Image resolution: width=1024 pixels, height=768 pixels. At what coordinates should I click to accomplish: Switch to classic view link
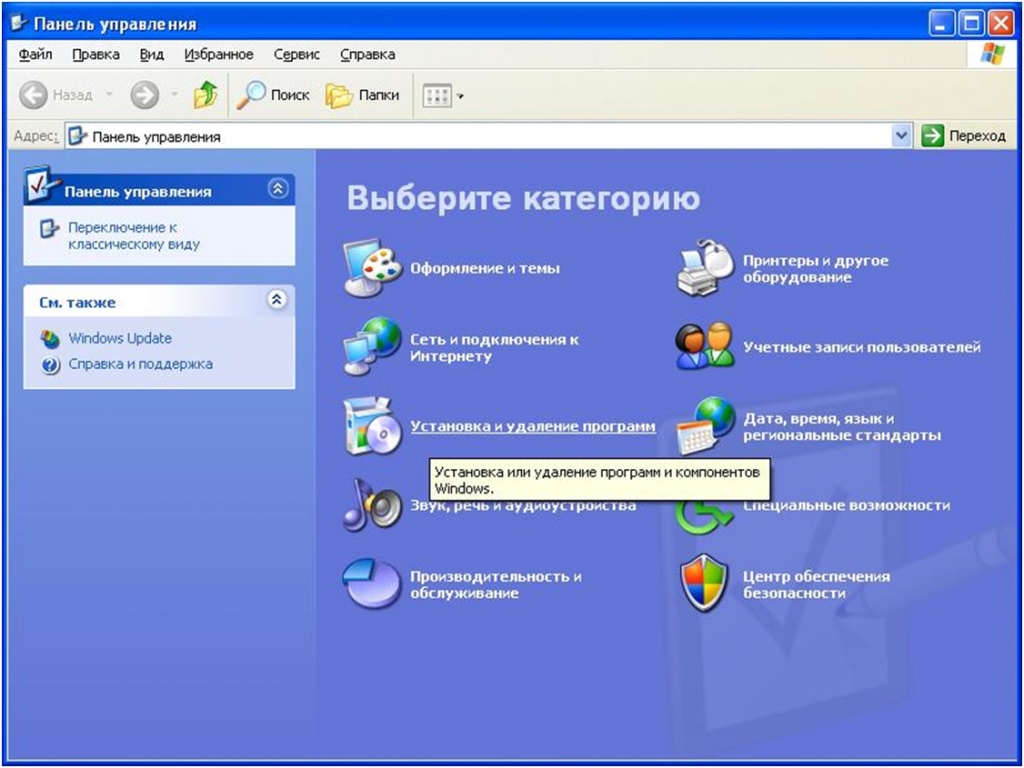coord(133,236)
